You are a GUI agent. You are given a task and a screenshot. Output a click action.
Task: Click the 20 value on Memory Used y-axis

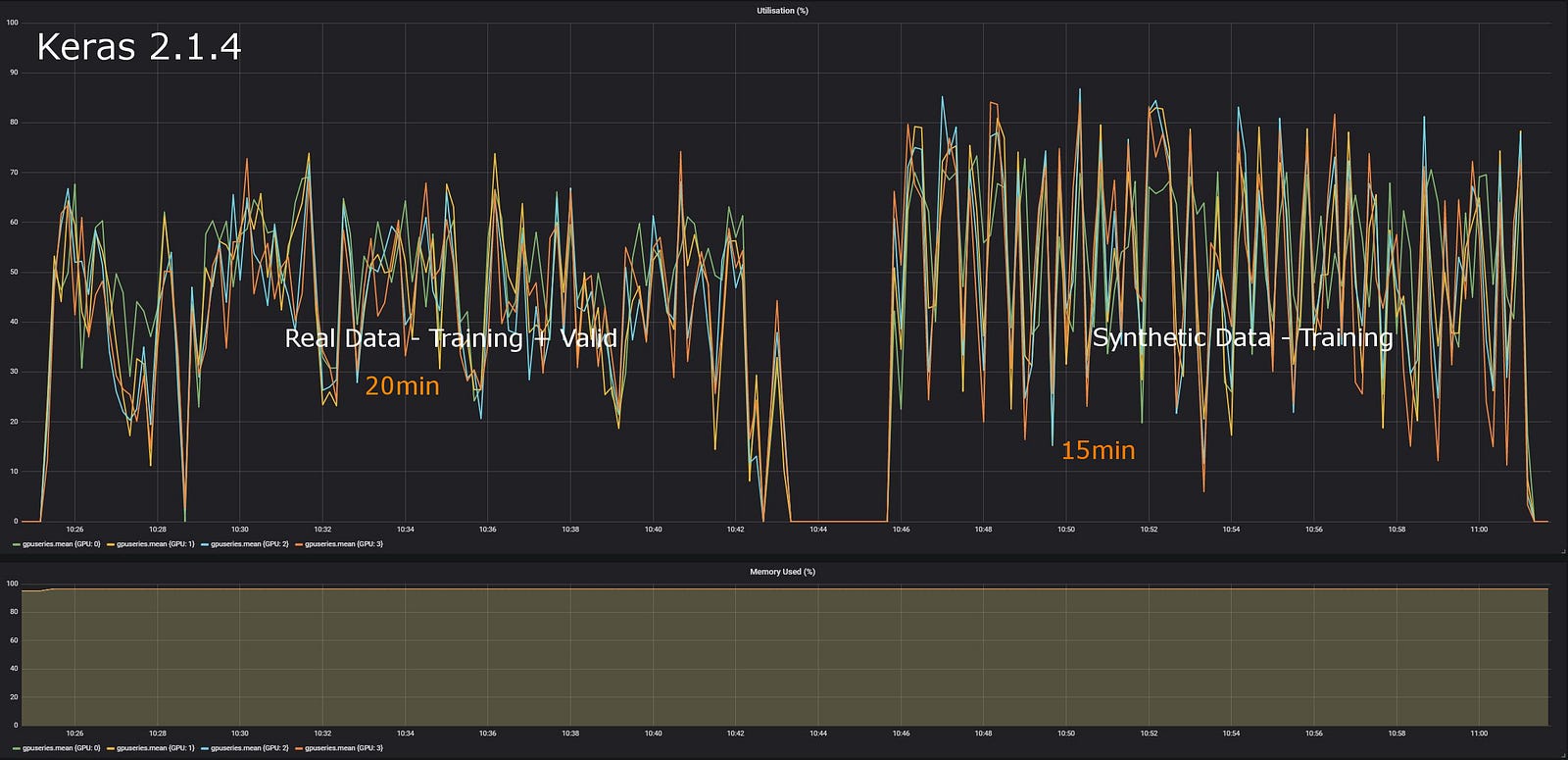pyautogui.click(x=14, y=697)
